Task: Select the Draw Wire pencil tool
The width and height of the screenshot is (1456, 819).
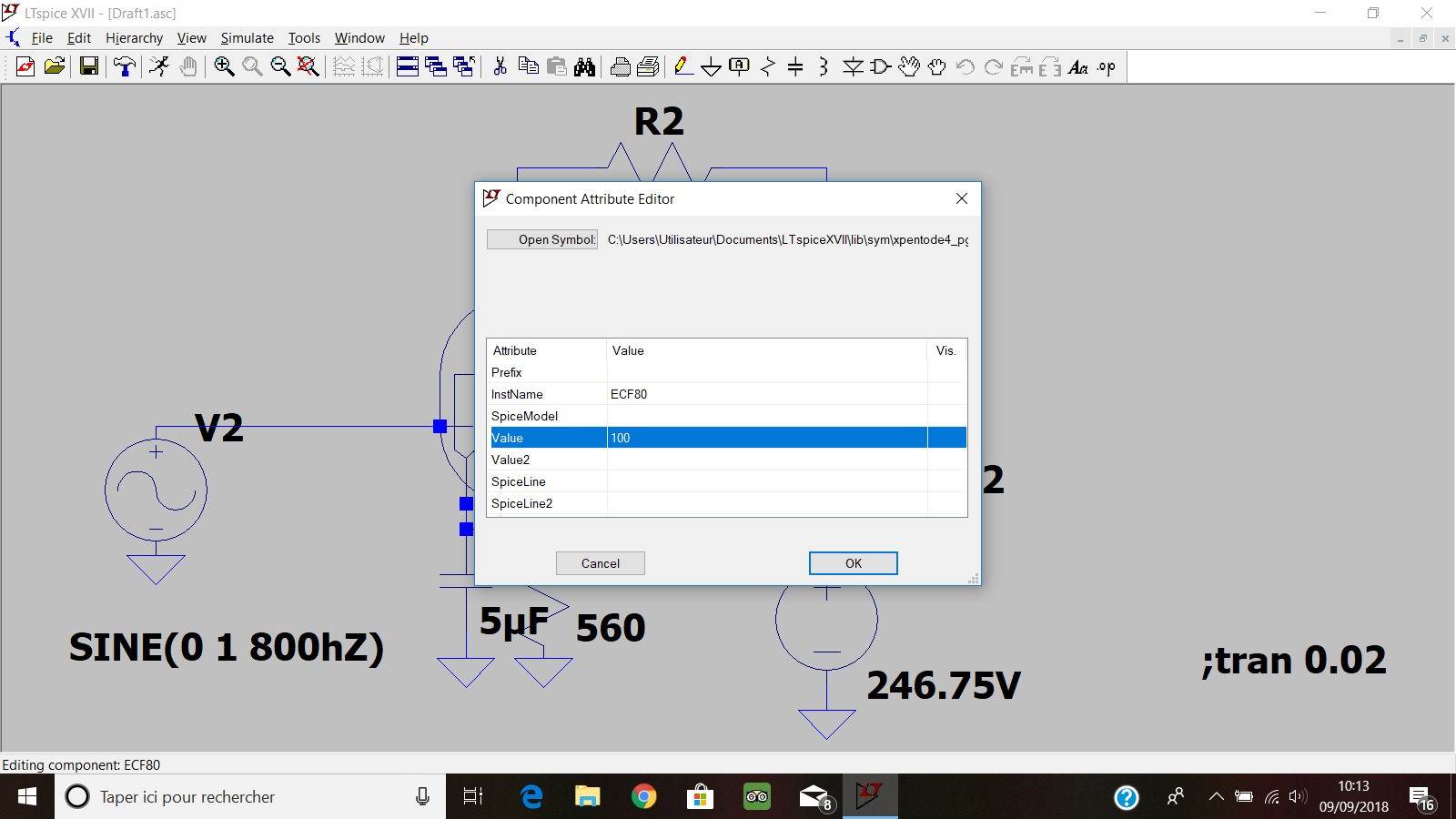Action: [683, 66]
